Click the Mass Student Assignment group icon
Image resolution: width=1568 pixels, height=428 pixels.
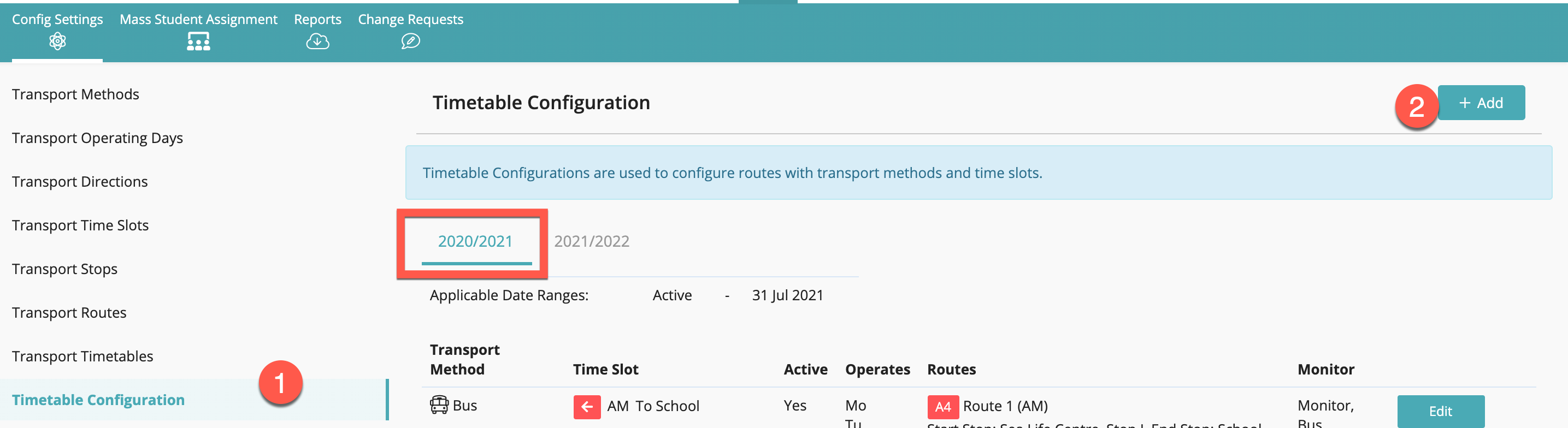[x=198, y=41]
